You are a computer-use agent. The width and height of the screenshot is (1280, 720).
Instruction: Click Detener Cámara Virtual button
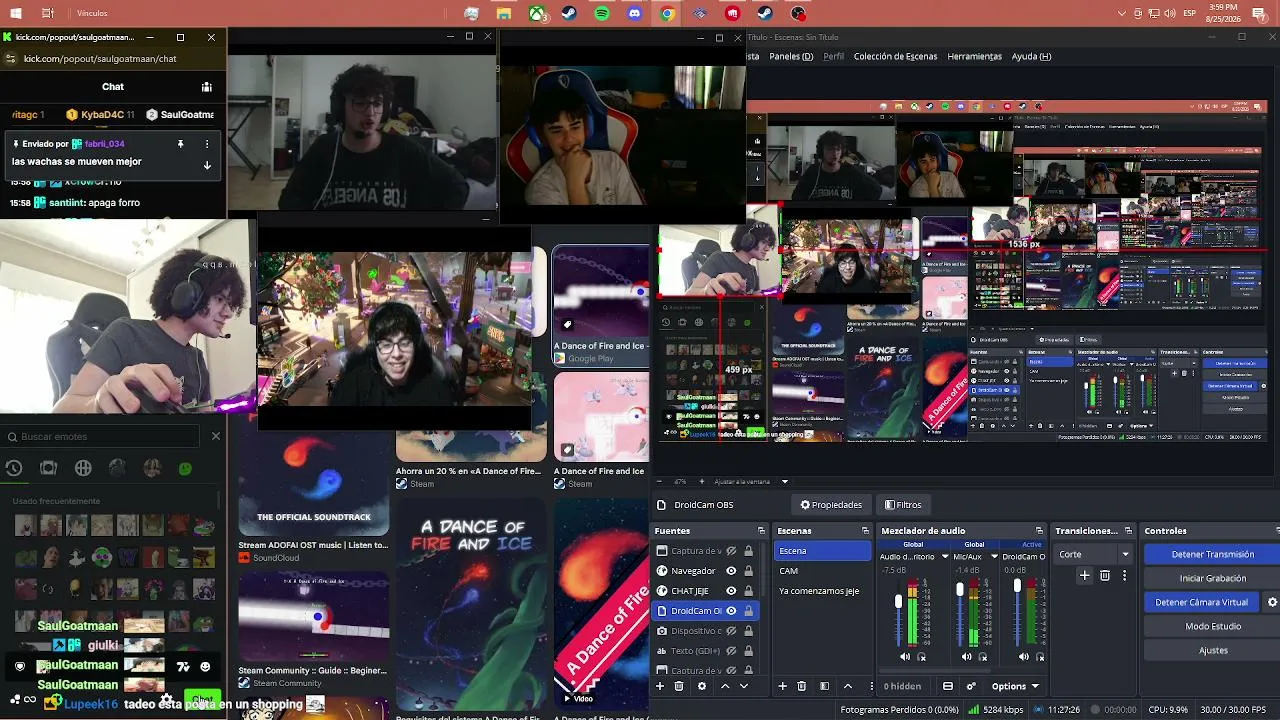coord(1202,602)
